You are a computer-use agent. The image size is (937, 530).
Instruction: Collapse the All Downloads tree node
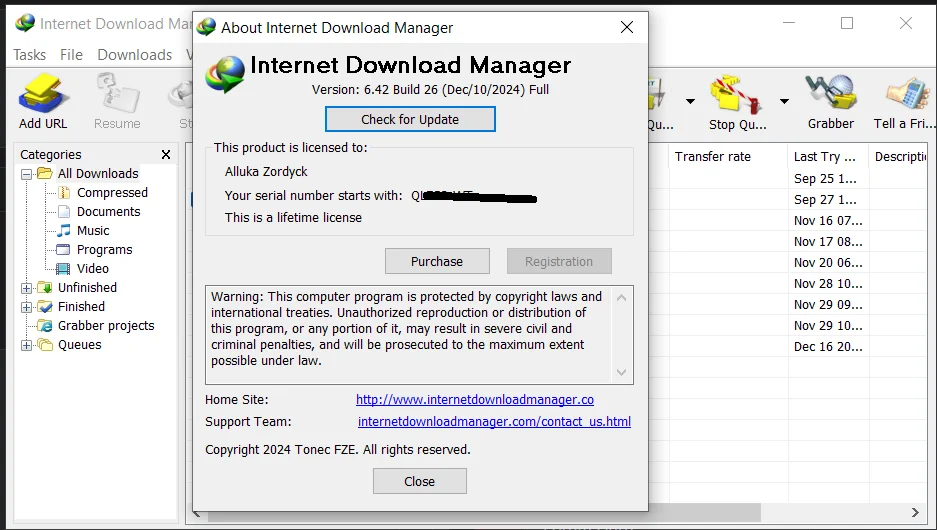tap(26, 174)
